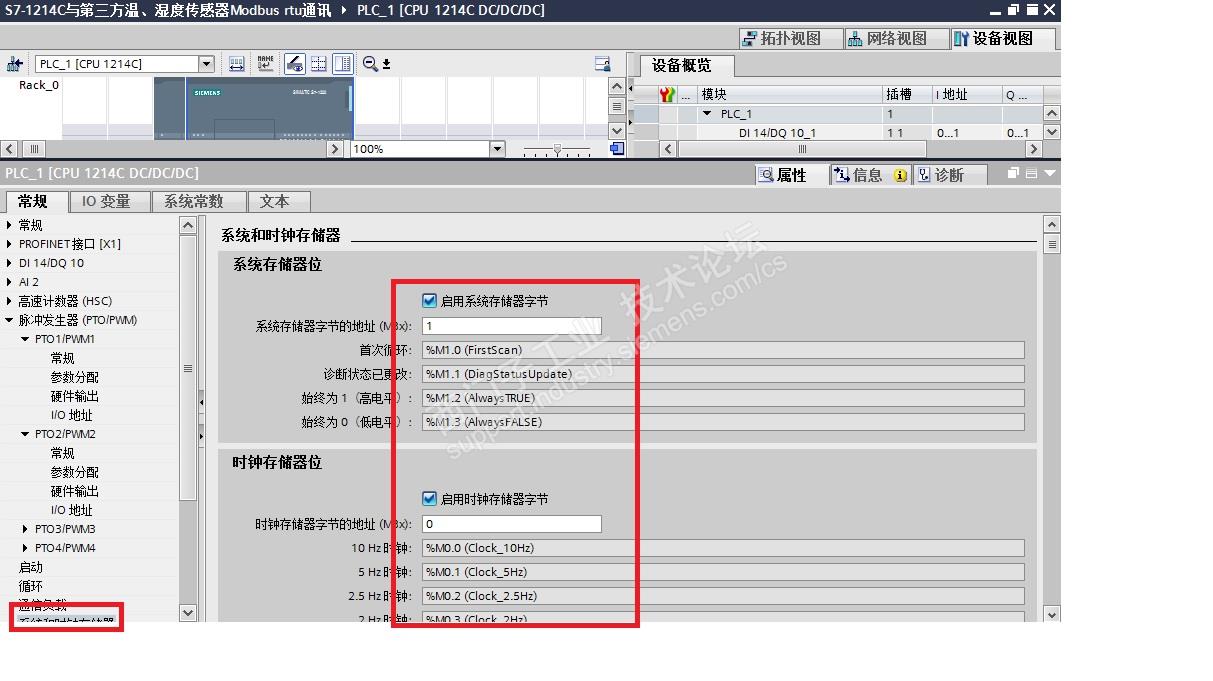Viewport: 1213px width, 681px height.
Task: Click the download arrow next to zoom icon
Action: [x=386, y=64]
